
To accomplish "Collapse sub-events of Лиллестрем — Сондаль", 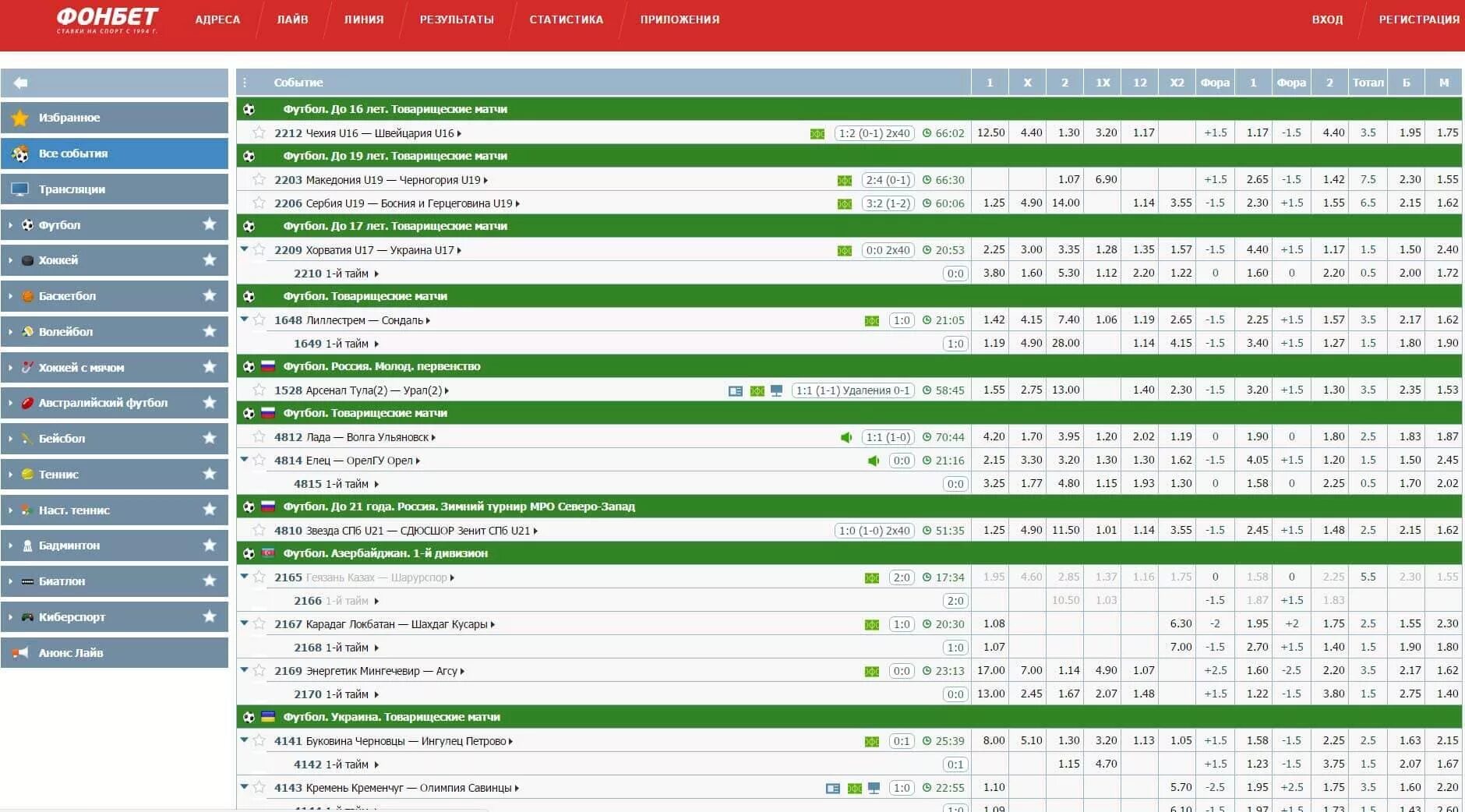I will click(x=244, y=320).
